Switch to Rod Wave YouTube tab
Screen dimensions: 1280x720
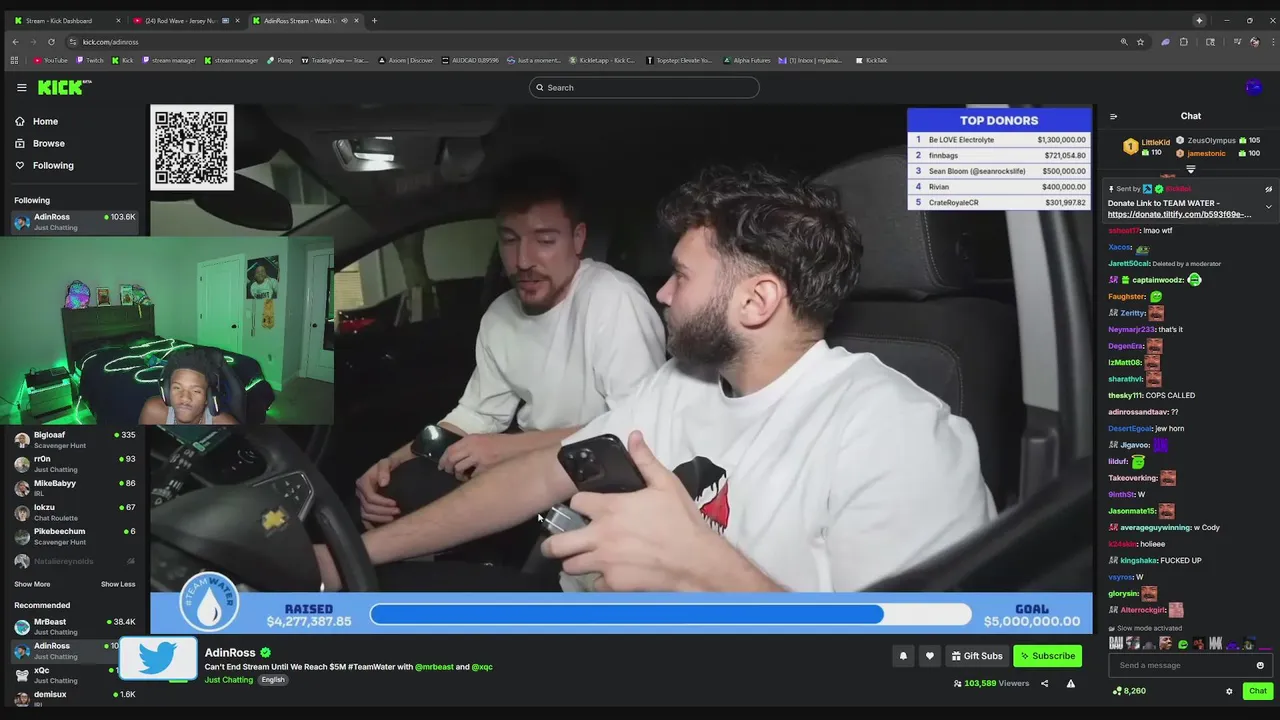click(186, 20)
